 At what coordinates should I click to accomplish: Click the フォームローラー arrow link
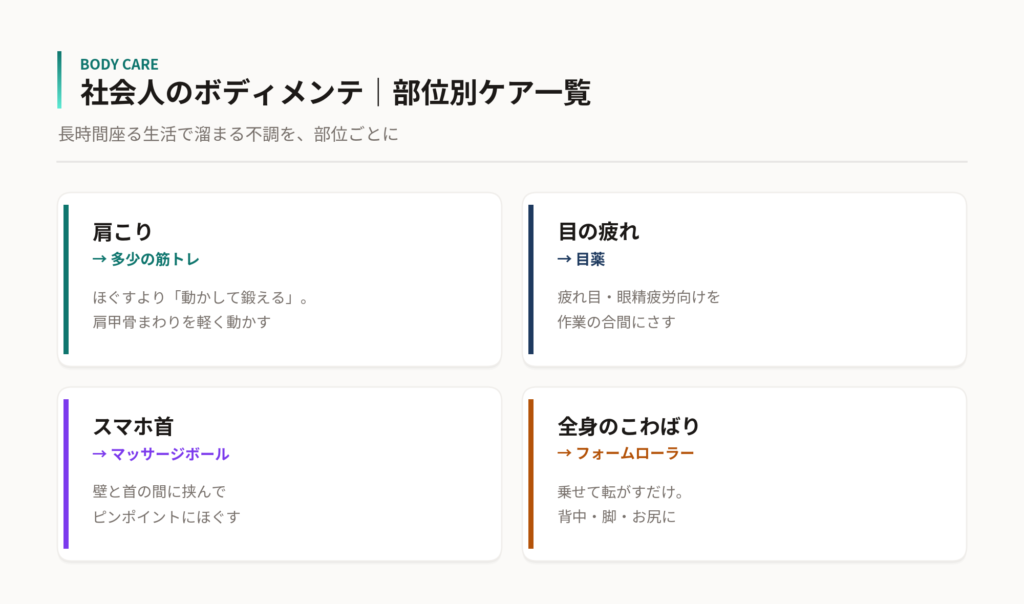point(626,453)
